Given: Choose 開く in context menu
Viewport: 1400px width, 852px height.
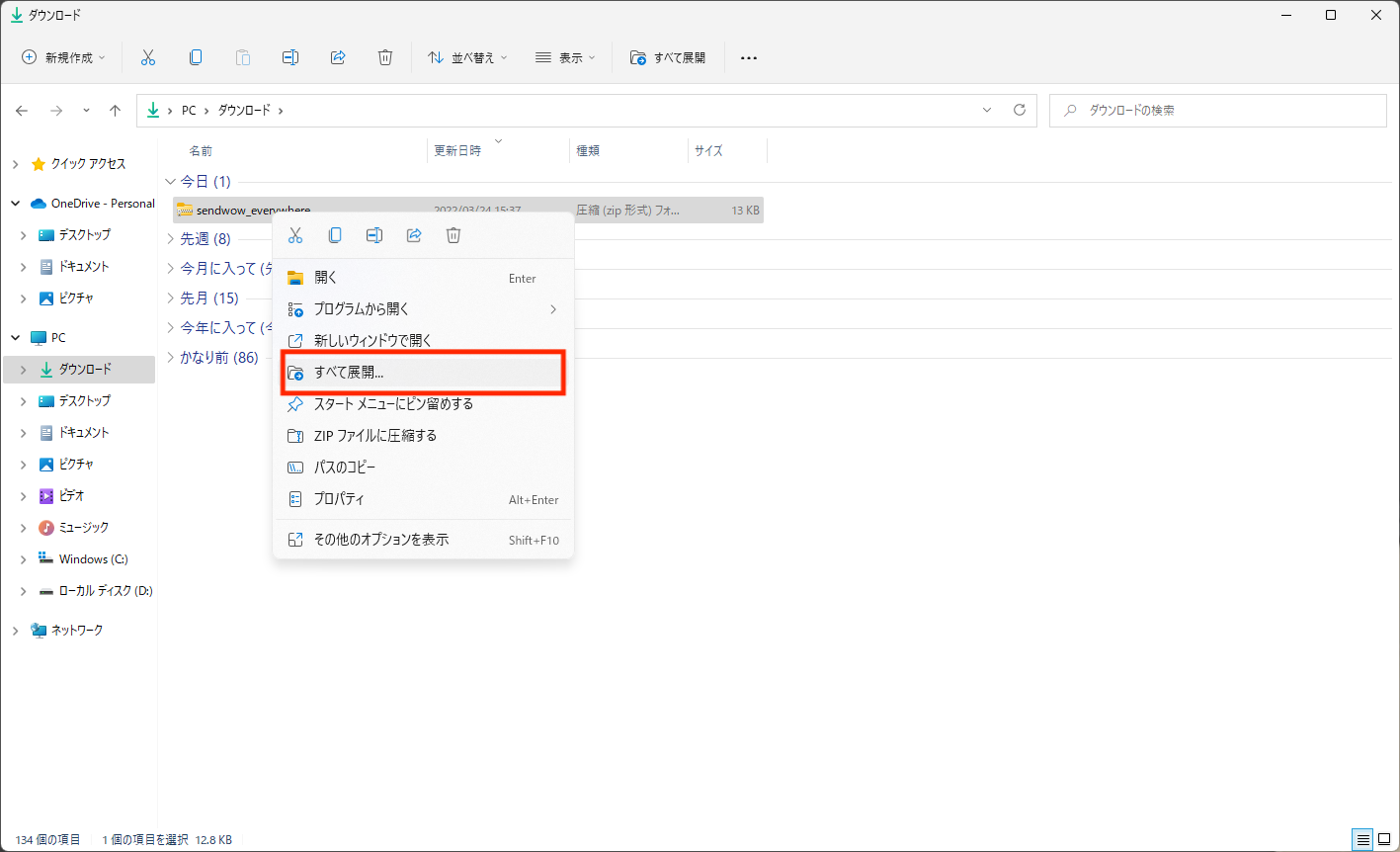Looking at the screenshot, I should [x=423, y=278].
